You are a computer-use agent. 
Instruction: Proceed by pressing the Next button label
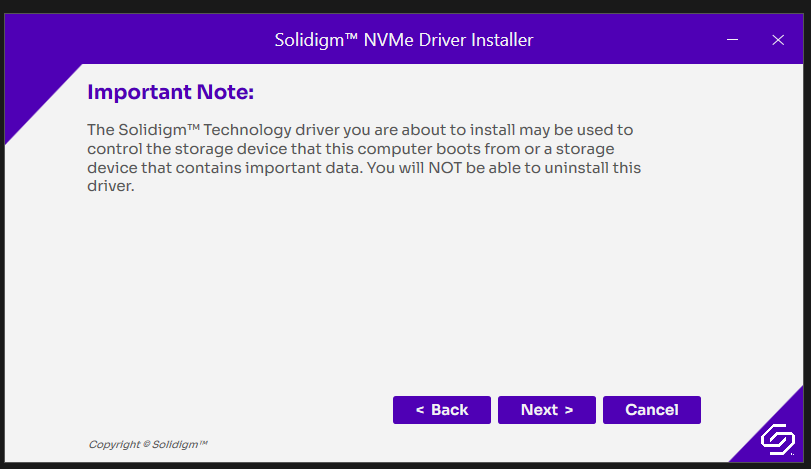coord(539,410)
